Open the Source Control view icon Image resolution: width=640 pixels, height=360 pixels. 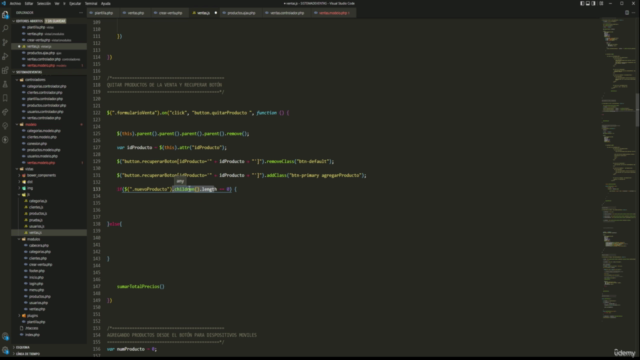[5, 42]
